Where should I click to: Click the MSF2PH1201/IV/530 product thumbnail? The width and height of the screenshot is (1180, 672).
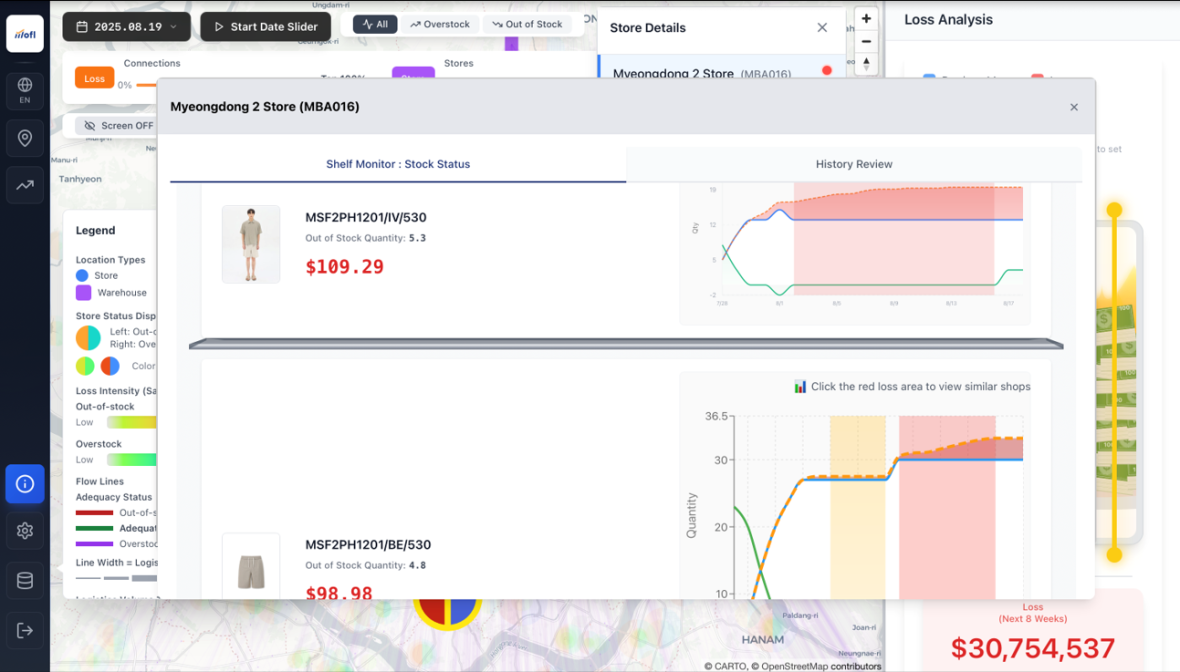point(251,244)
